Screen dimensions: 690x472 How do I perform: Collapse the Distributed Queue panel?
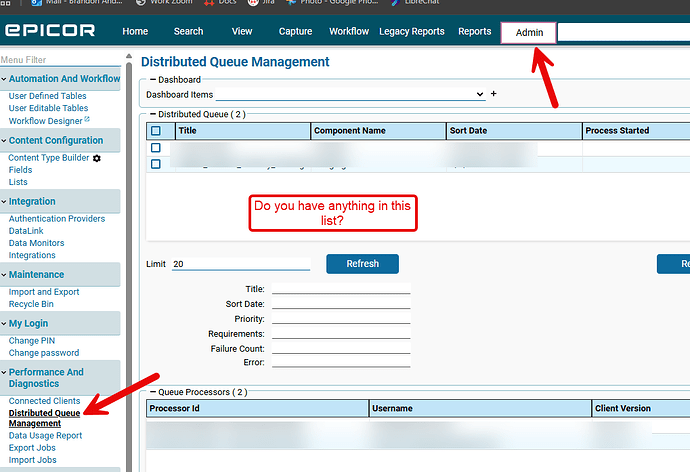coord(153,114)
